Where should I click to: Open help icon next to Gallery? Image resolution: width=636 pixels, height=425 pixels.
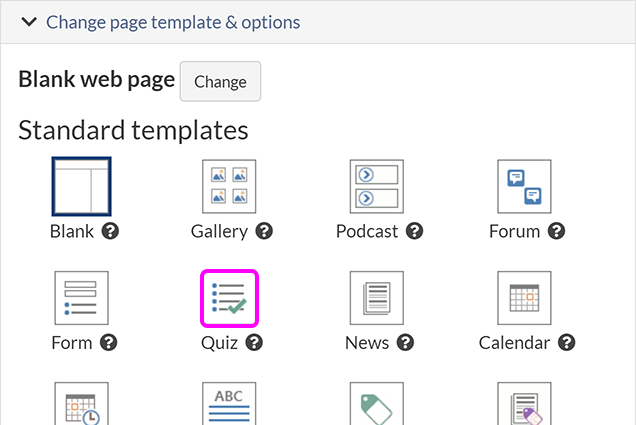coord(264,232)
